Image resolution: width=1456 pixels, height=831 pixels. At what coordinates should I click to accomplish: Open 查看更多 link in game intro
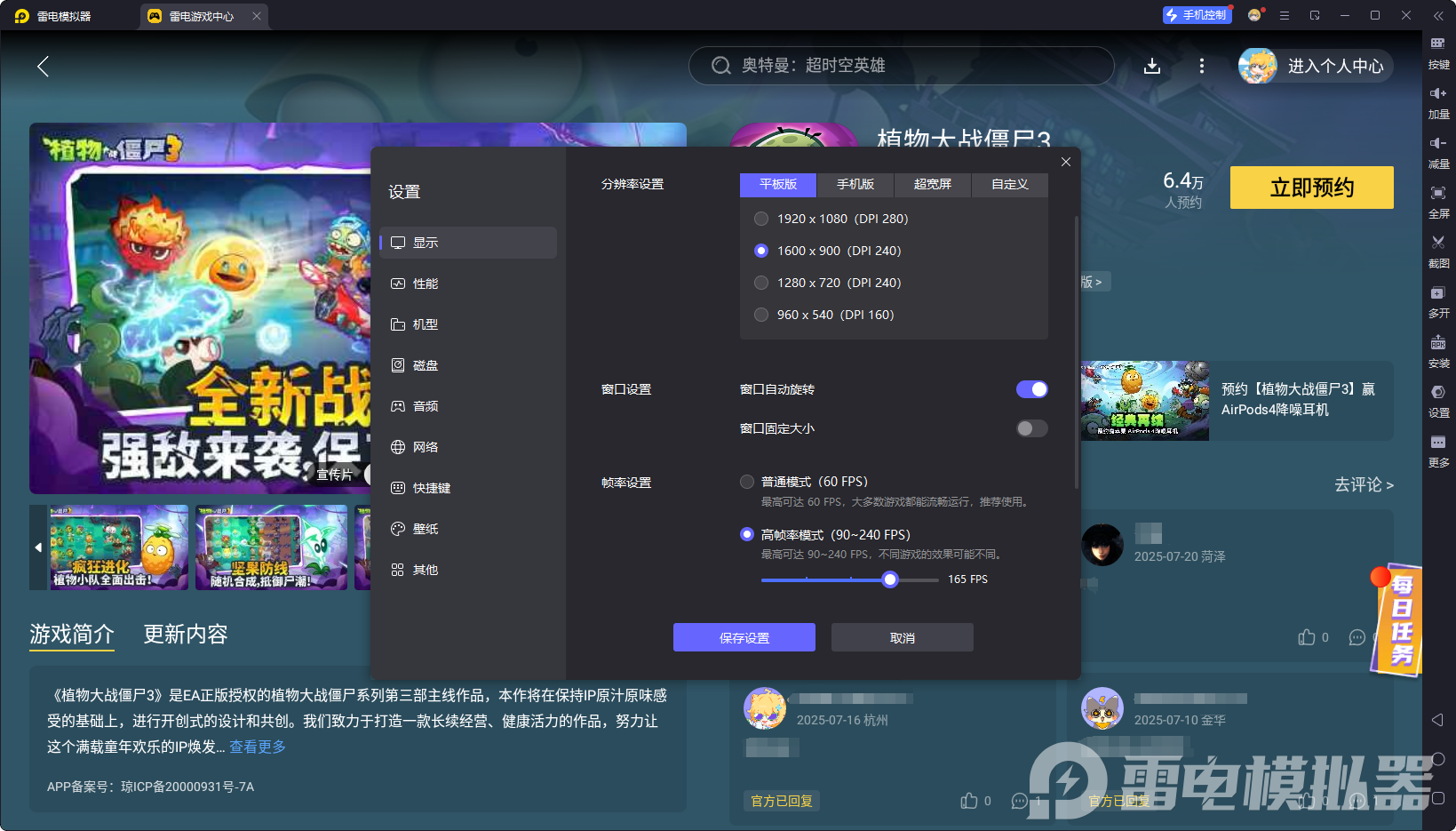pyautogui.click(x=258, y=747)
